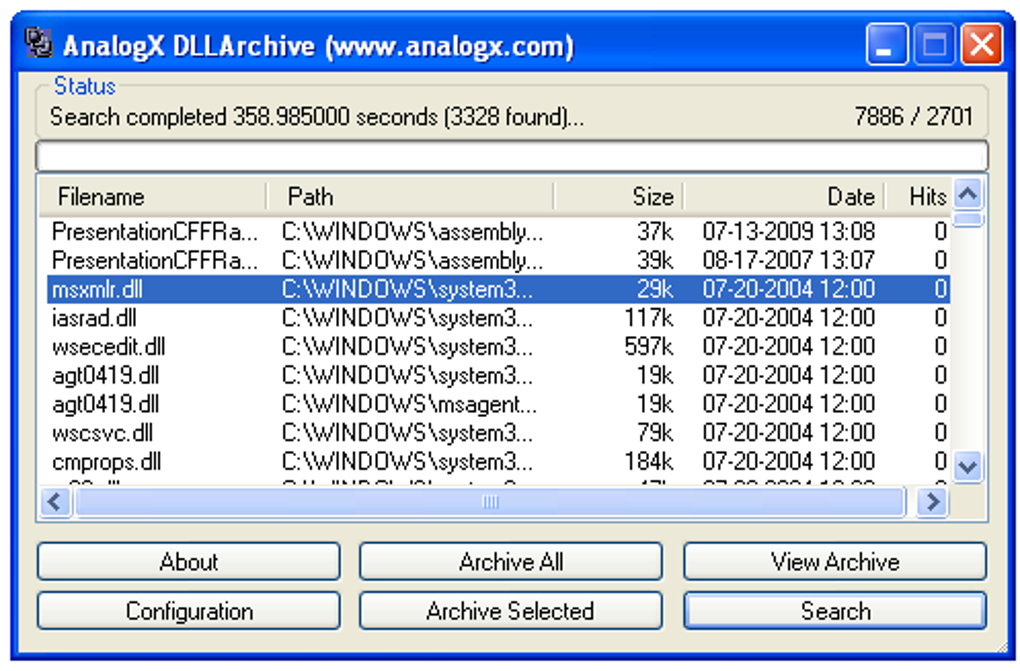
Task: Select the cmprops.dll row
Action: (498, 461)
